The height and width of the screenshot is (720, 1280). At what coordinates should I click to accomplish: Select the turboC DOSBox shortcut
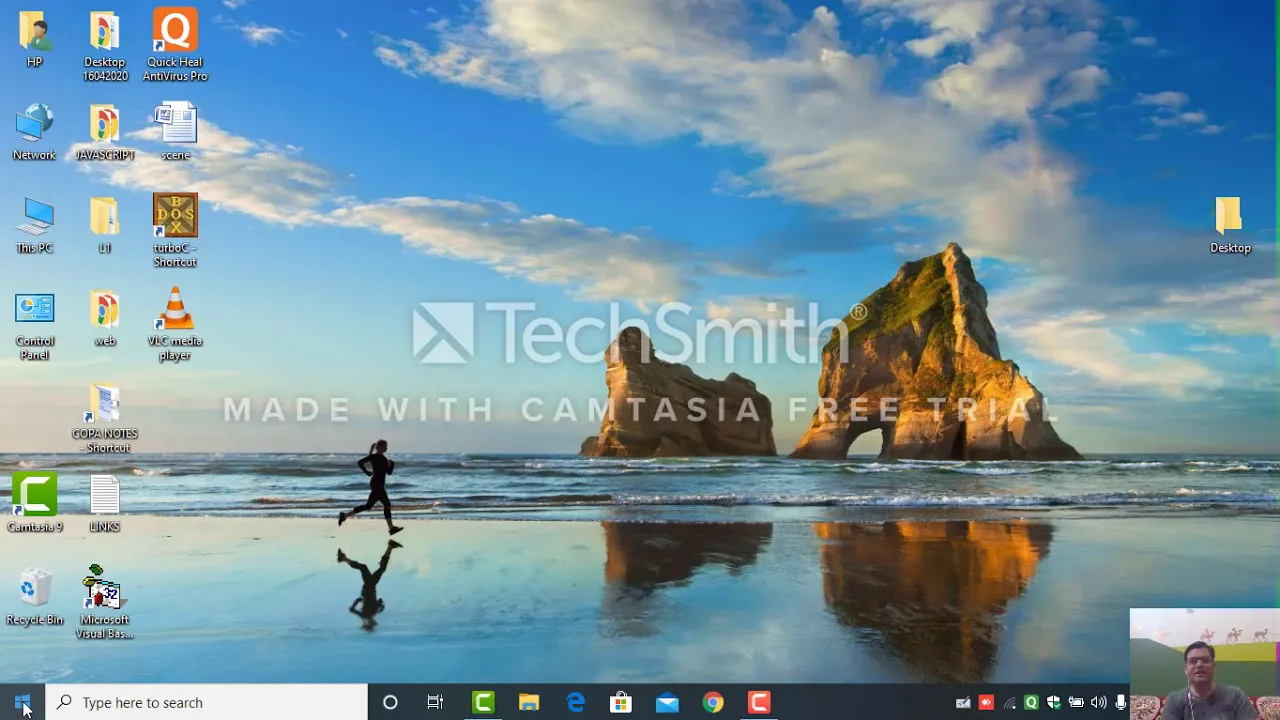(x=175, y=230)
